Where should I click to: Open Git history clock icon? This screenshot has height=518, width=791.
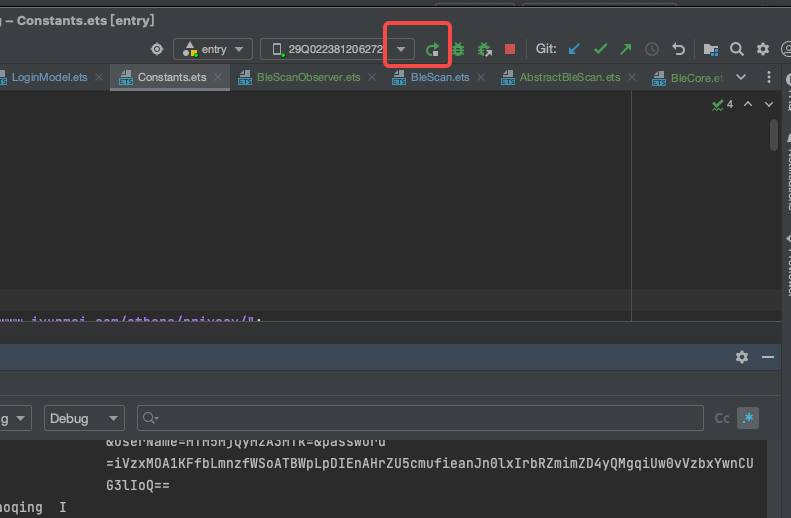tap(652, 49)
